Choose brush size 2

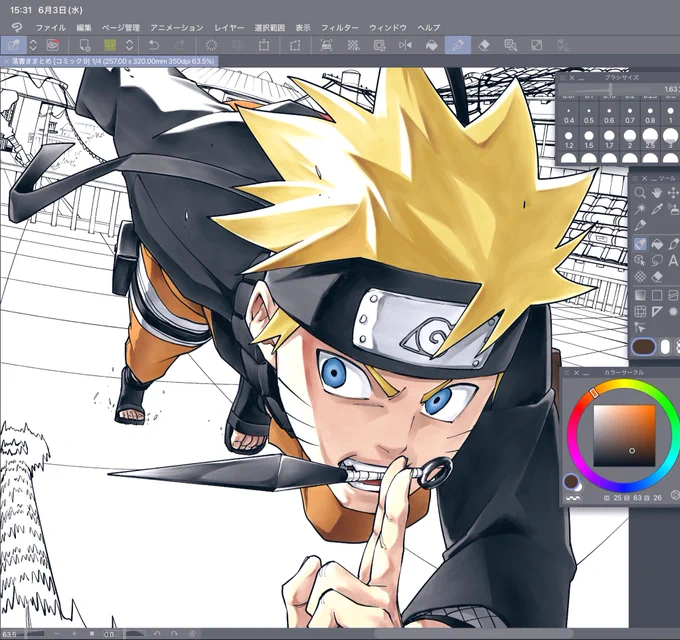click(630, 140)
